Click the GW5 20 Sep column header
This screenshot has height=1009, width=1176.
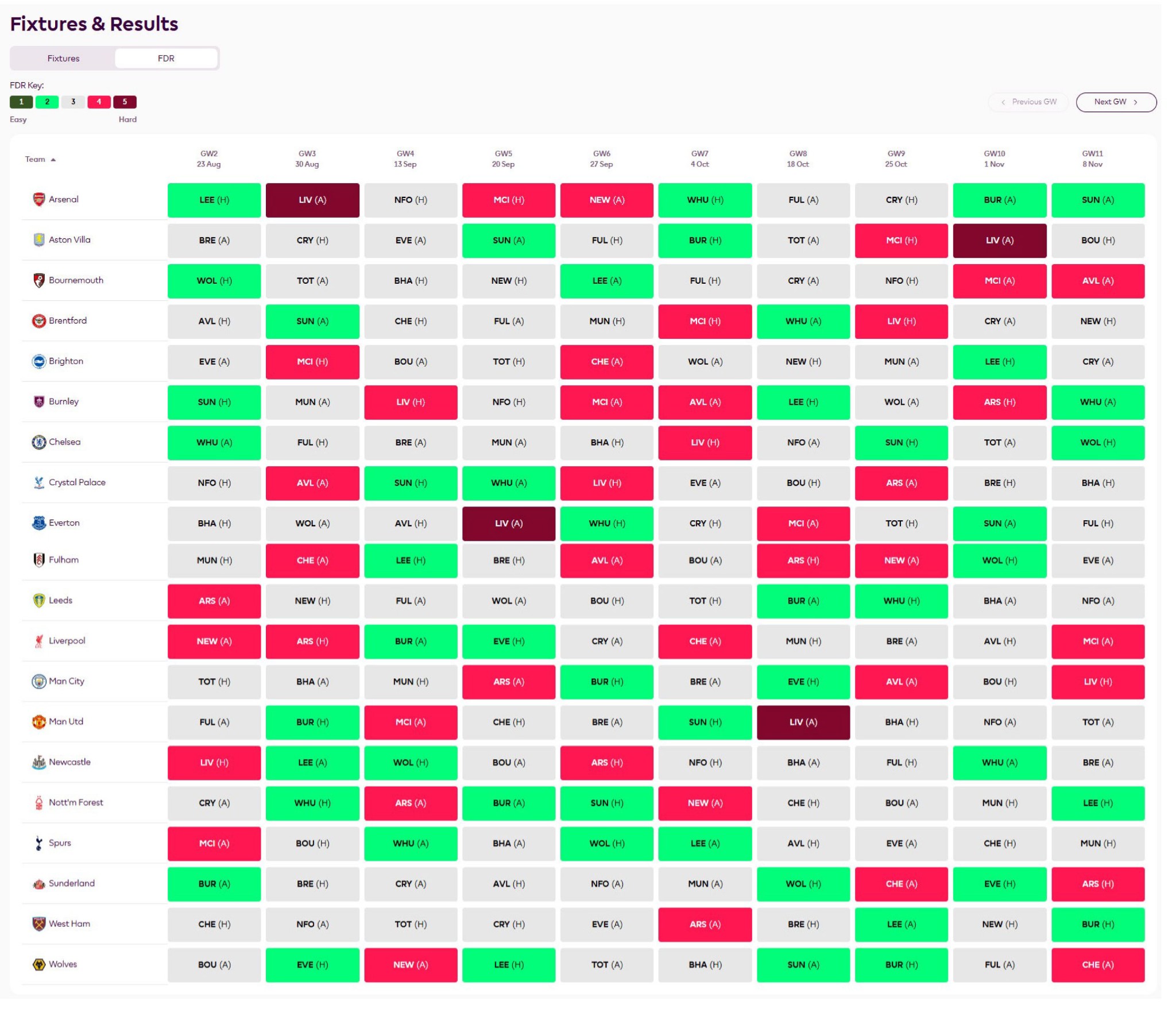click(x=503, y=158)
